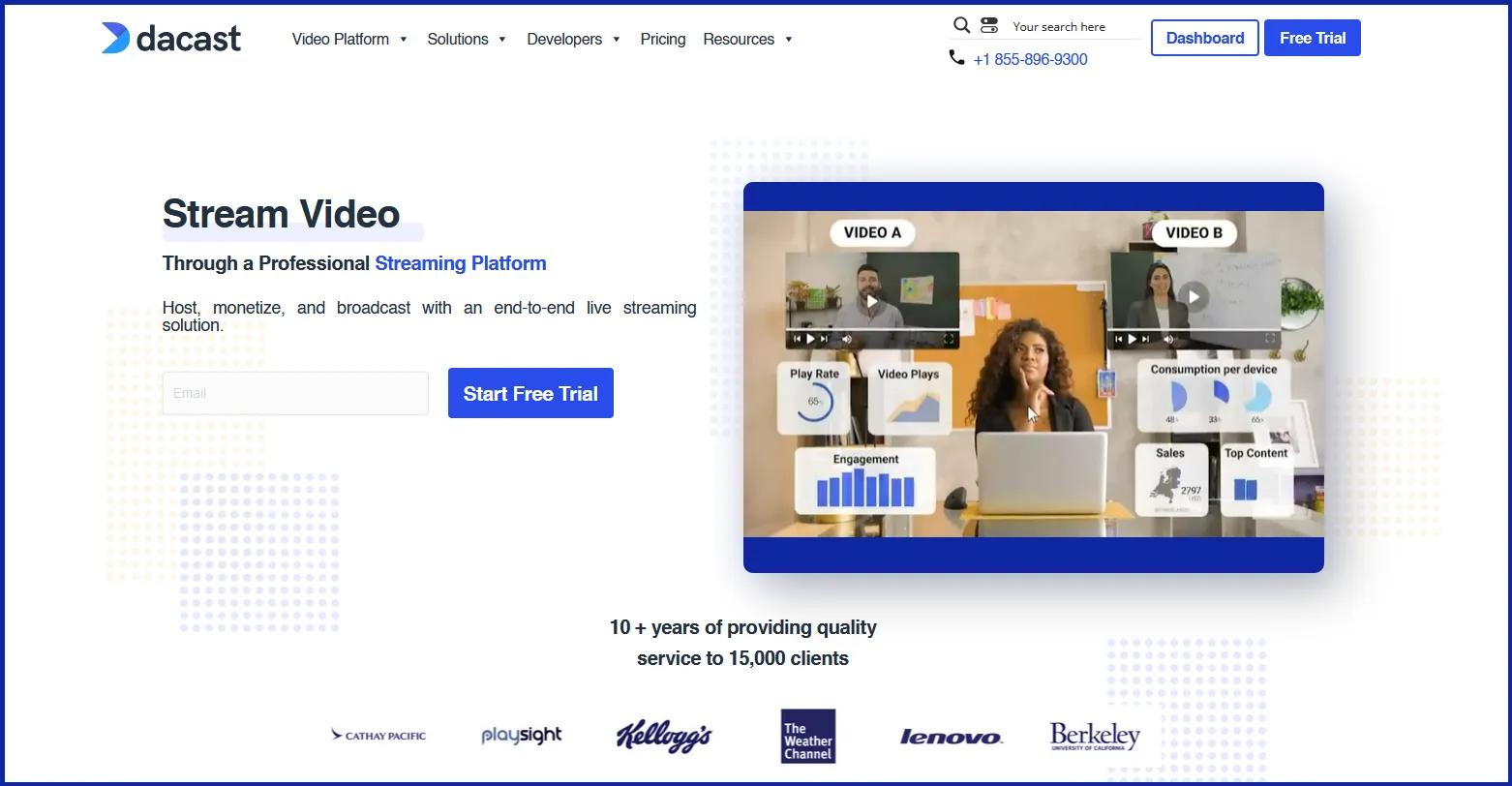Viewport: 1512px width, 786px height.
Task: Open the Solutions dropdown menu
Action: click(x=467, y=40)
